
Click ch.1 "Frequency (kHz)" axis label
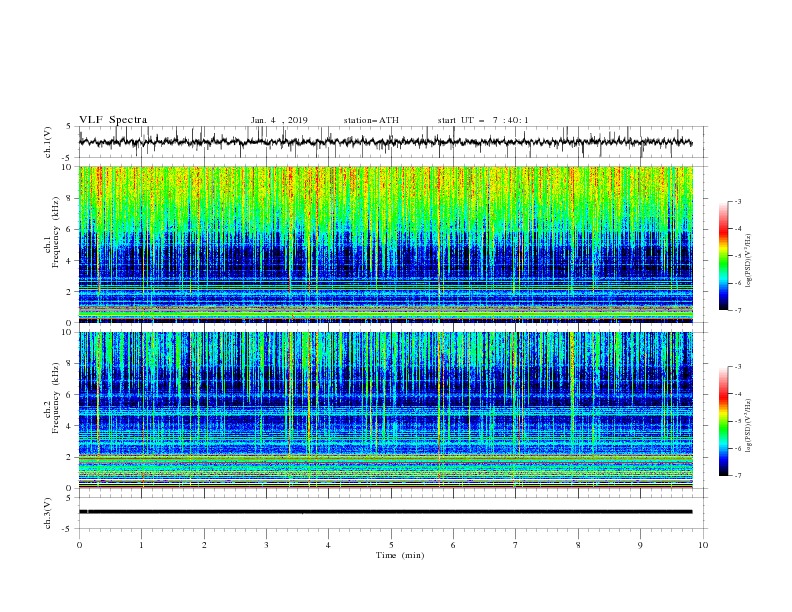pos(56,232)
